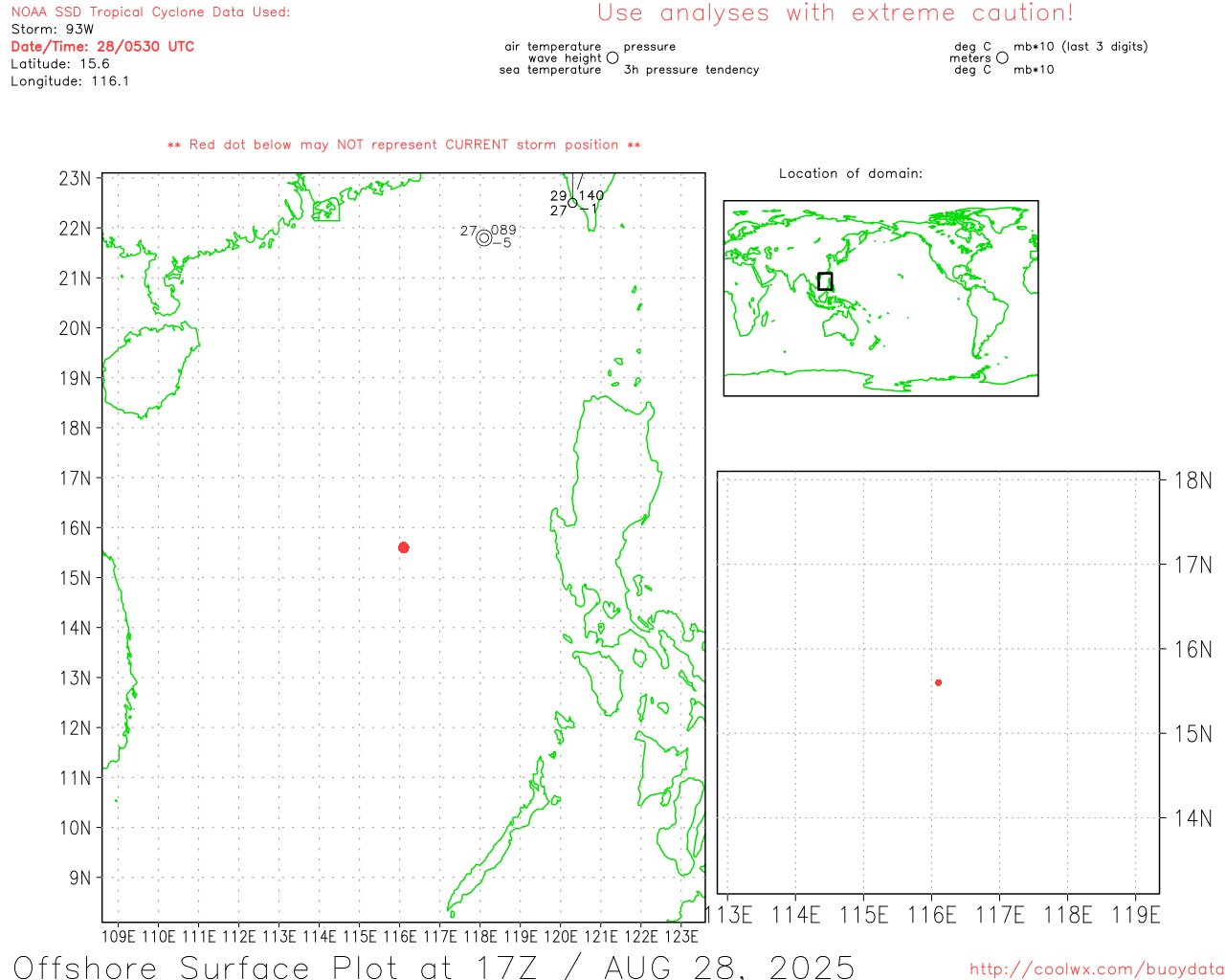Click the 20N latitude label on main map
This screenshot has width=1225, height=980.
[x=75, y=327]
